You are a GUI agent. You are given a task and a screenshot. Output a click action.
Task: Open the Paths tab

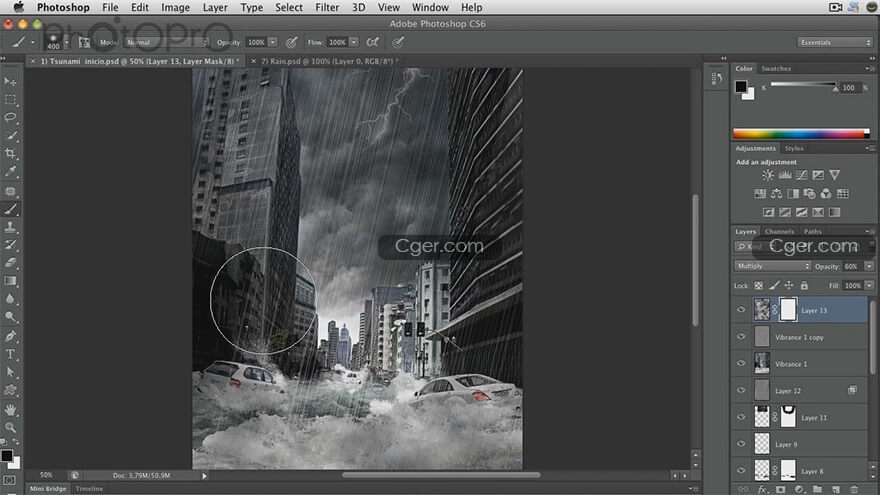coord(812,231)
